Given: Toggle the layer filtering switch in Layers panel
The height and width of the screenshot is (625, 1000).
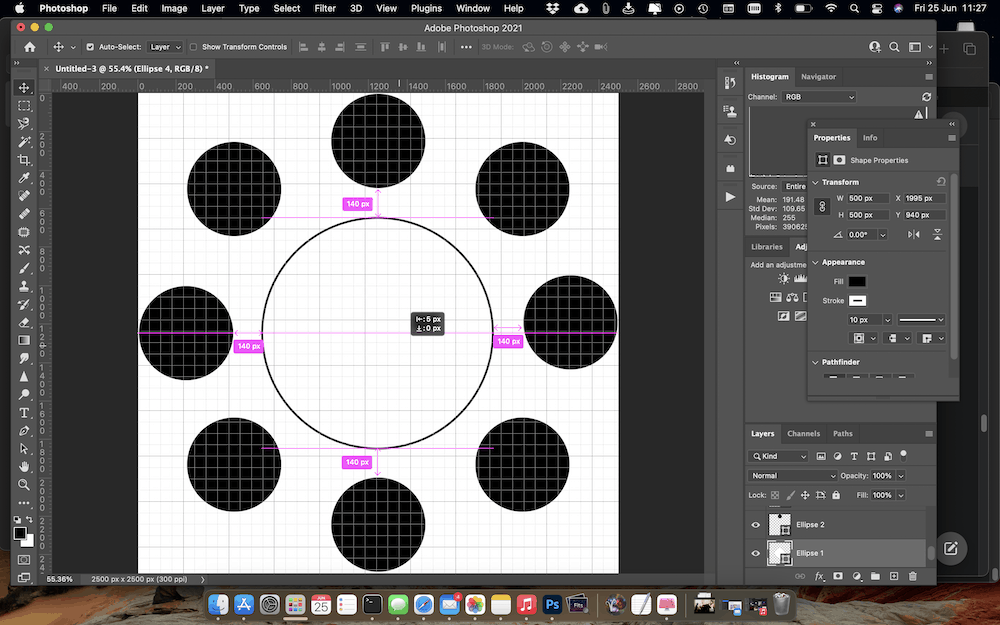Looking at the screenshot, I should tap(903, 455).
